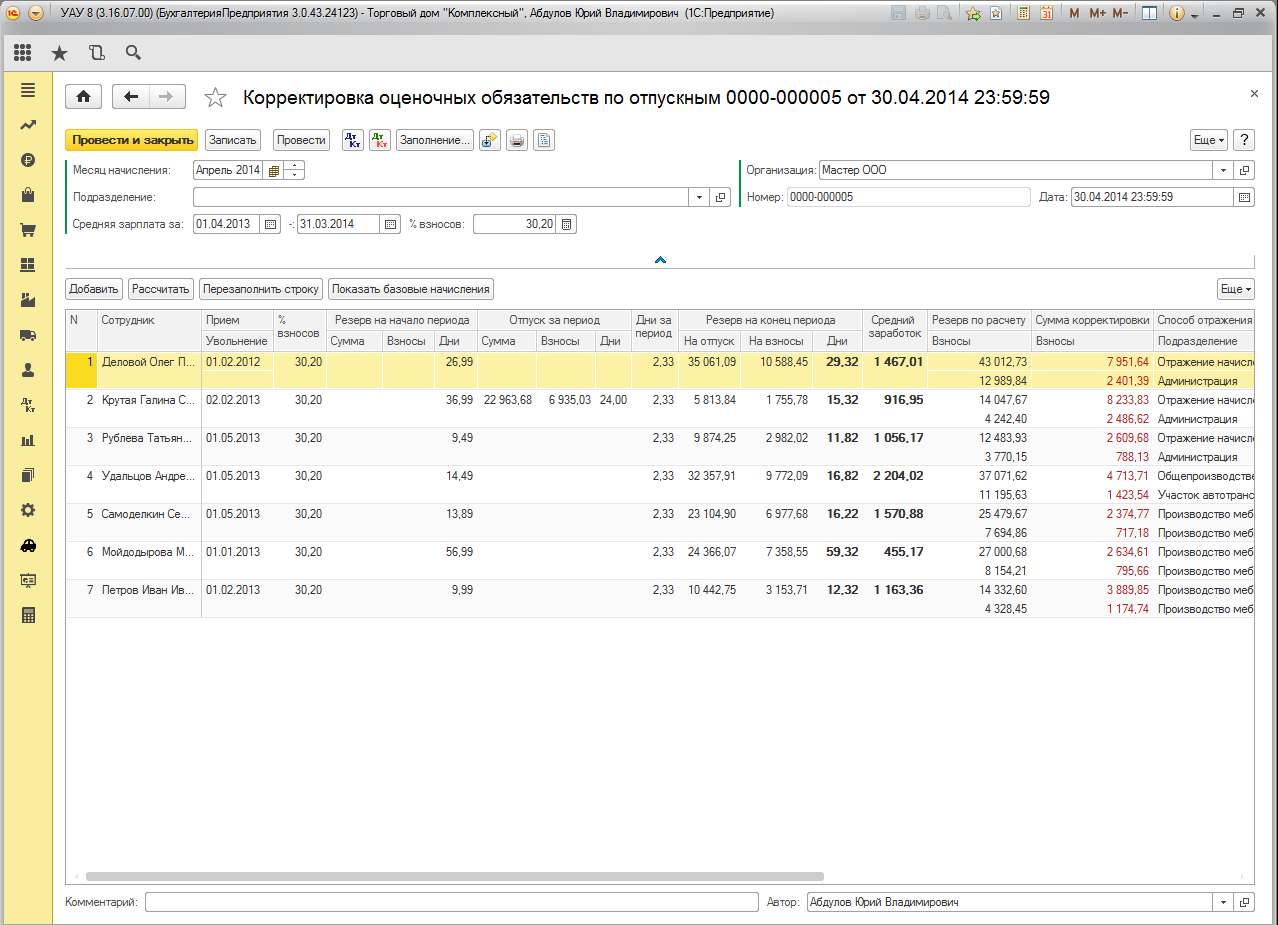Image resolution: width=1278 pixels, height=925 pixels.
Task: Collapse the header with blue chevron
Action: 660,260
